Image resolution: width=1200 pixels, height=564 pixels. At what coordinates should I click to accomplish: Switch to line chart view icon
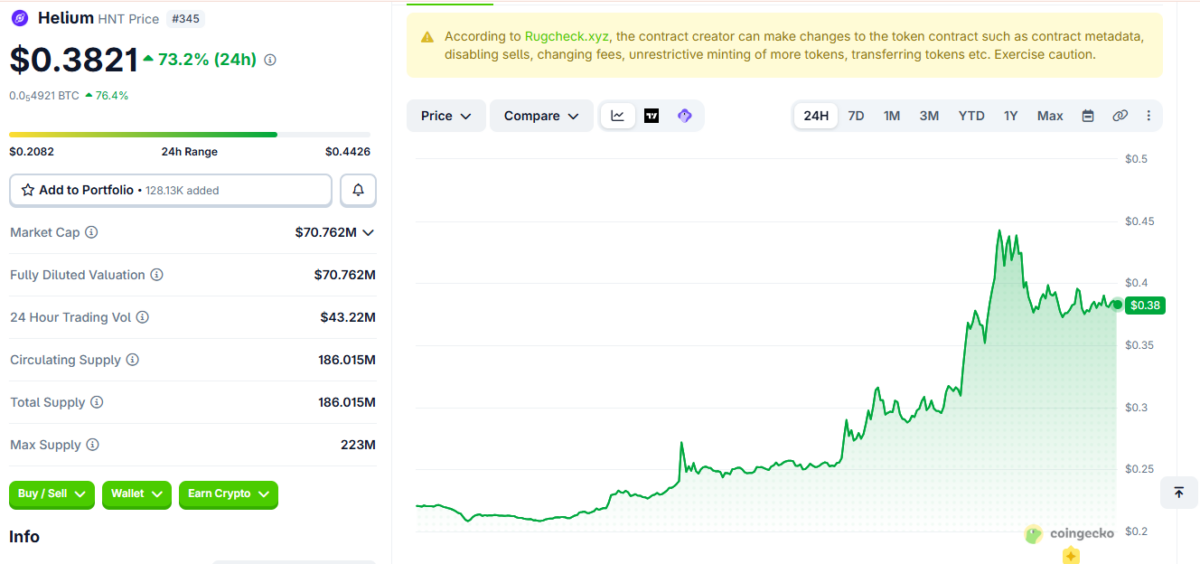coord(618,116)
